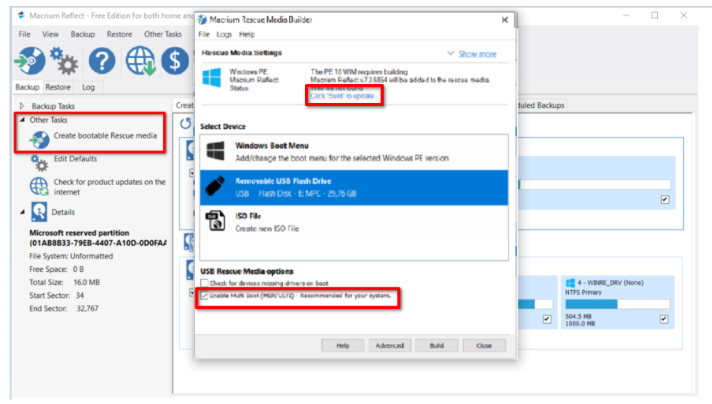Expand the Backup Tasks tree section
Image resolution: width=712 pixels, height=404 pixels.
[22, 106]
